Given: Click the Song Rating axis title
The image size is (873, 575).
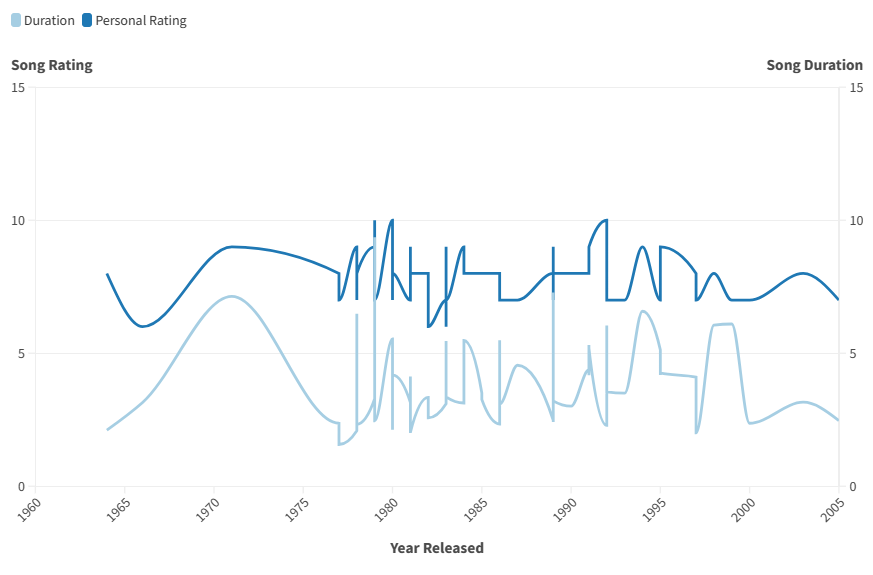Looking at the screenshot, I should tap(52, 65).
